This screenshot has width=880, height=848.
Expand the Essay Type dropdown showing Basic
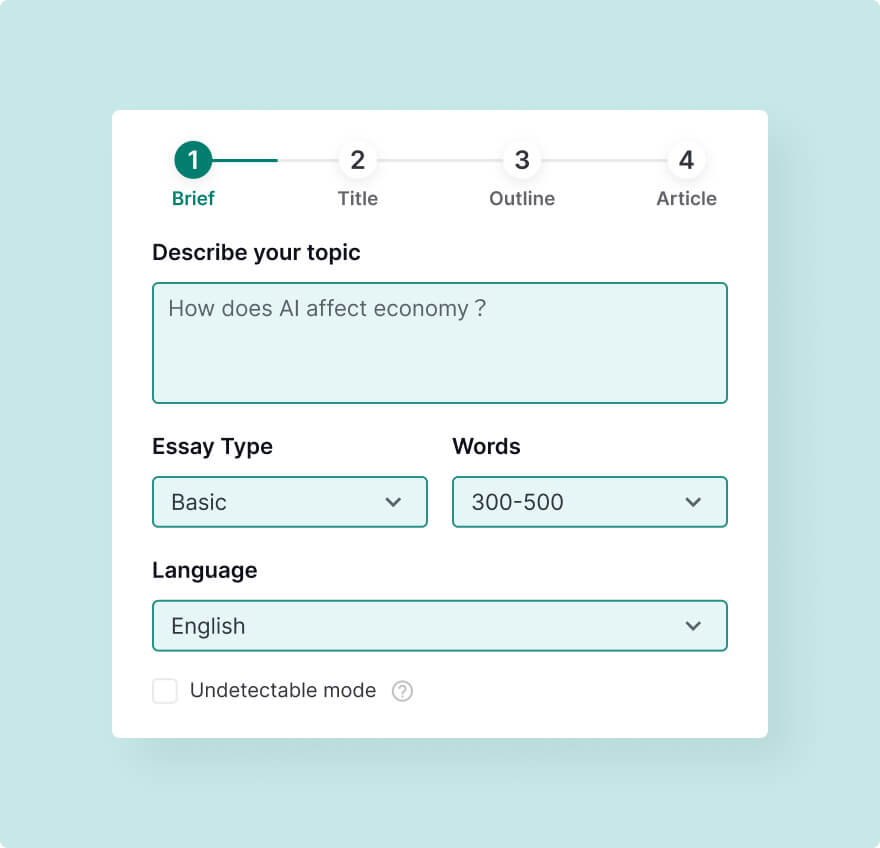click(x=290, y=502)
